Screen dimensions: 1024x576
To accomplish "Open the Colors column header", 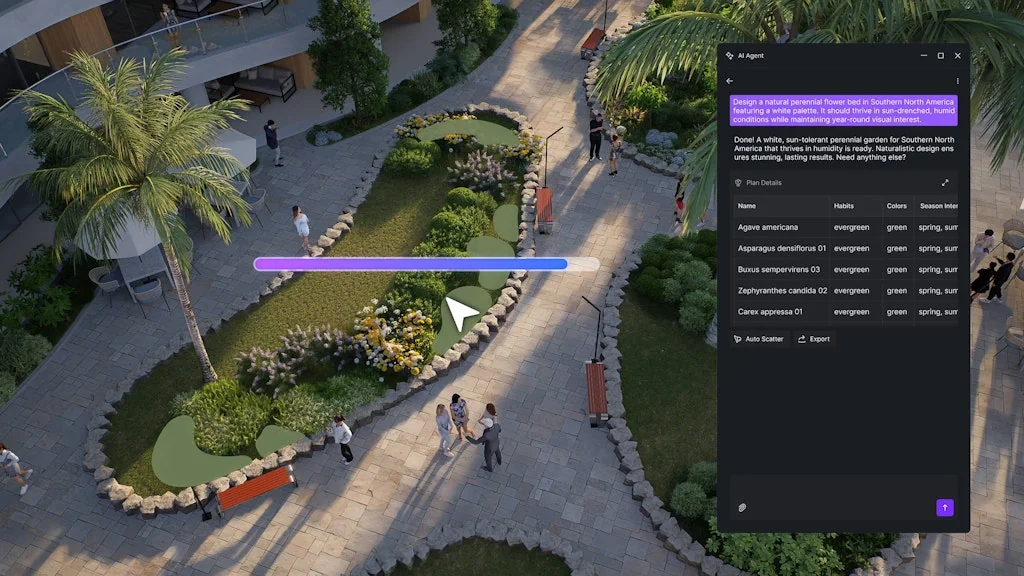I will (896, 206).
